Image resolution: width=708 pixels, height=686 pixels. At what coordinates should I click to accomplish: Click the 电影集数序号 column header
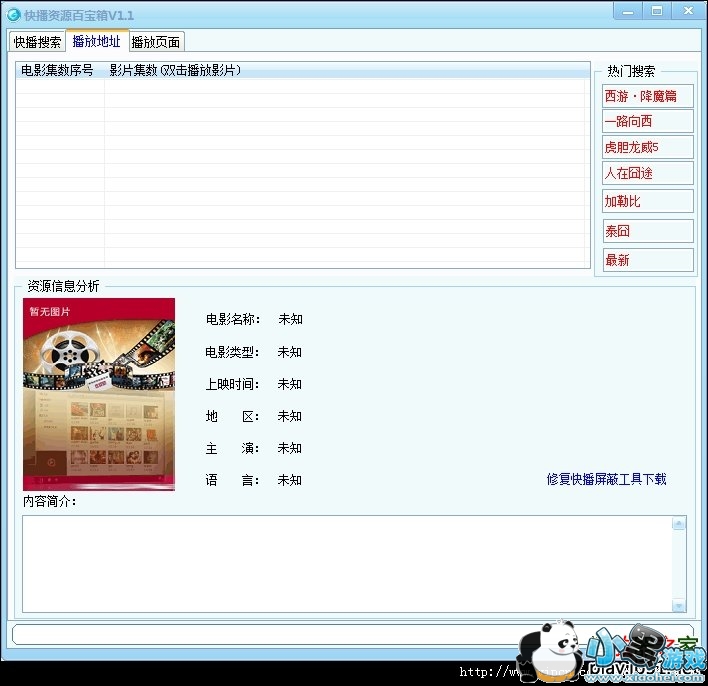(60, 70)
